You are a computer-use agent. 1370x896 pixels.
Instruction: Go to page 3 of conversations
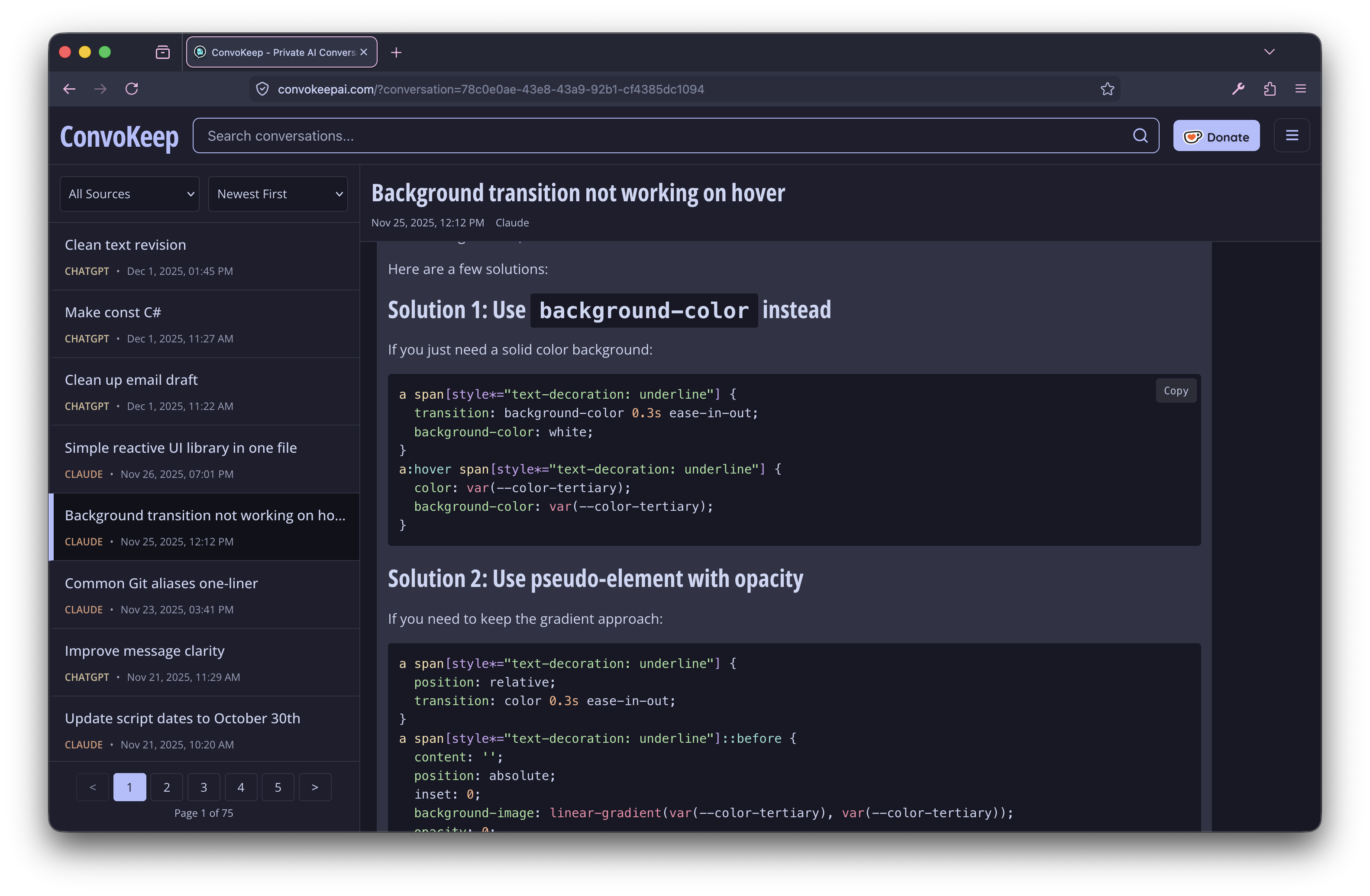pos(204,787)
